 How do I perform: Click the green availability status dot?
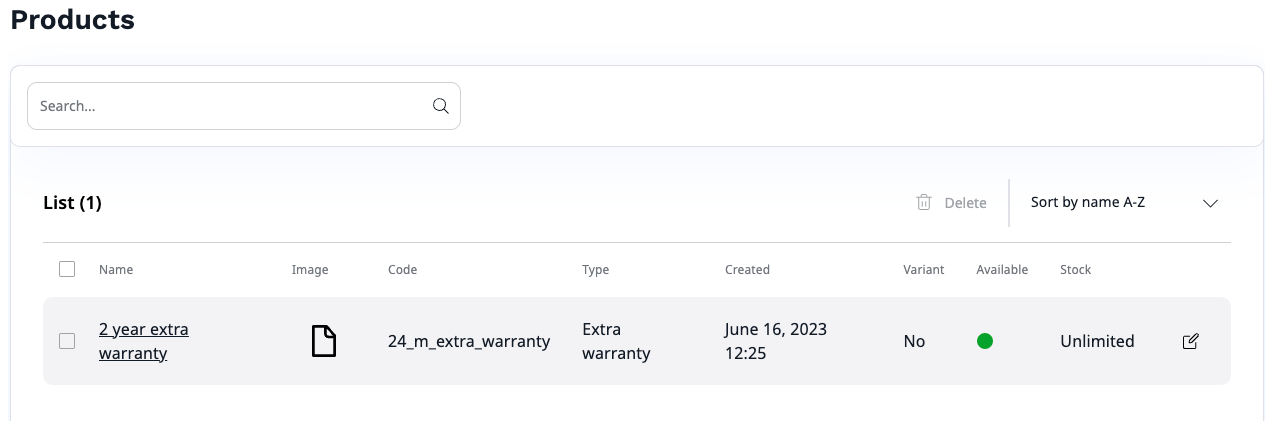coord(985,341)
